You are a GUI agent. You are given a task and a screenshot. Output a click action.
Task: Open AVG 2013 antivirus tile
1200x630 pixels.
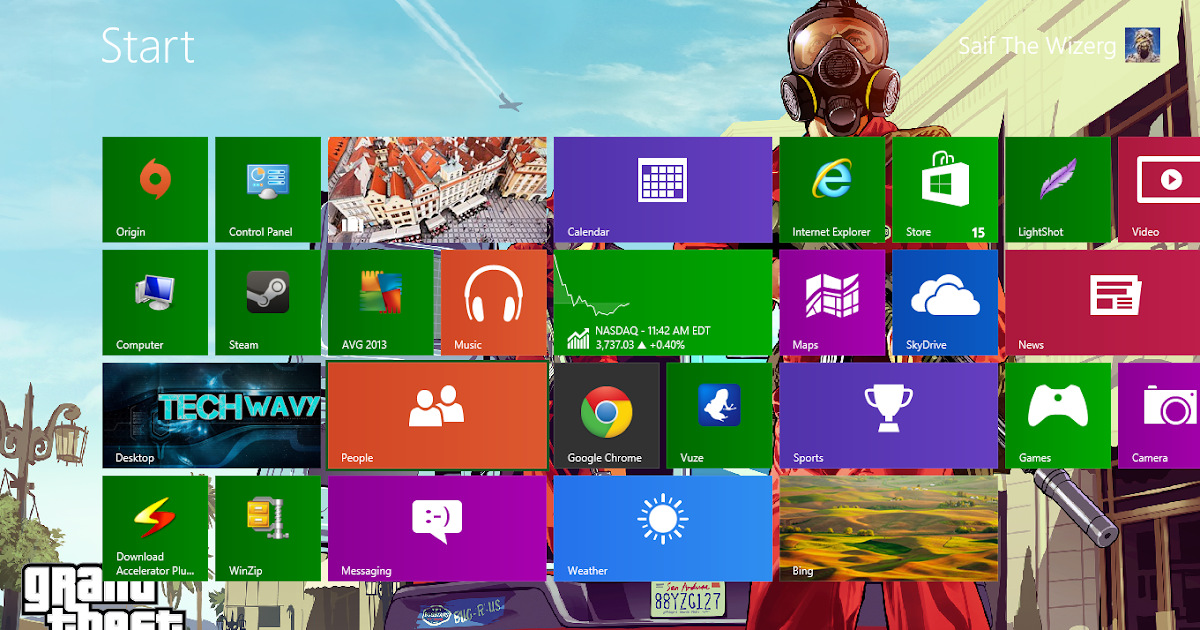(381, 303)
